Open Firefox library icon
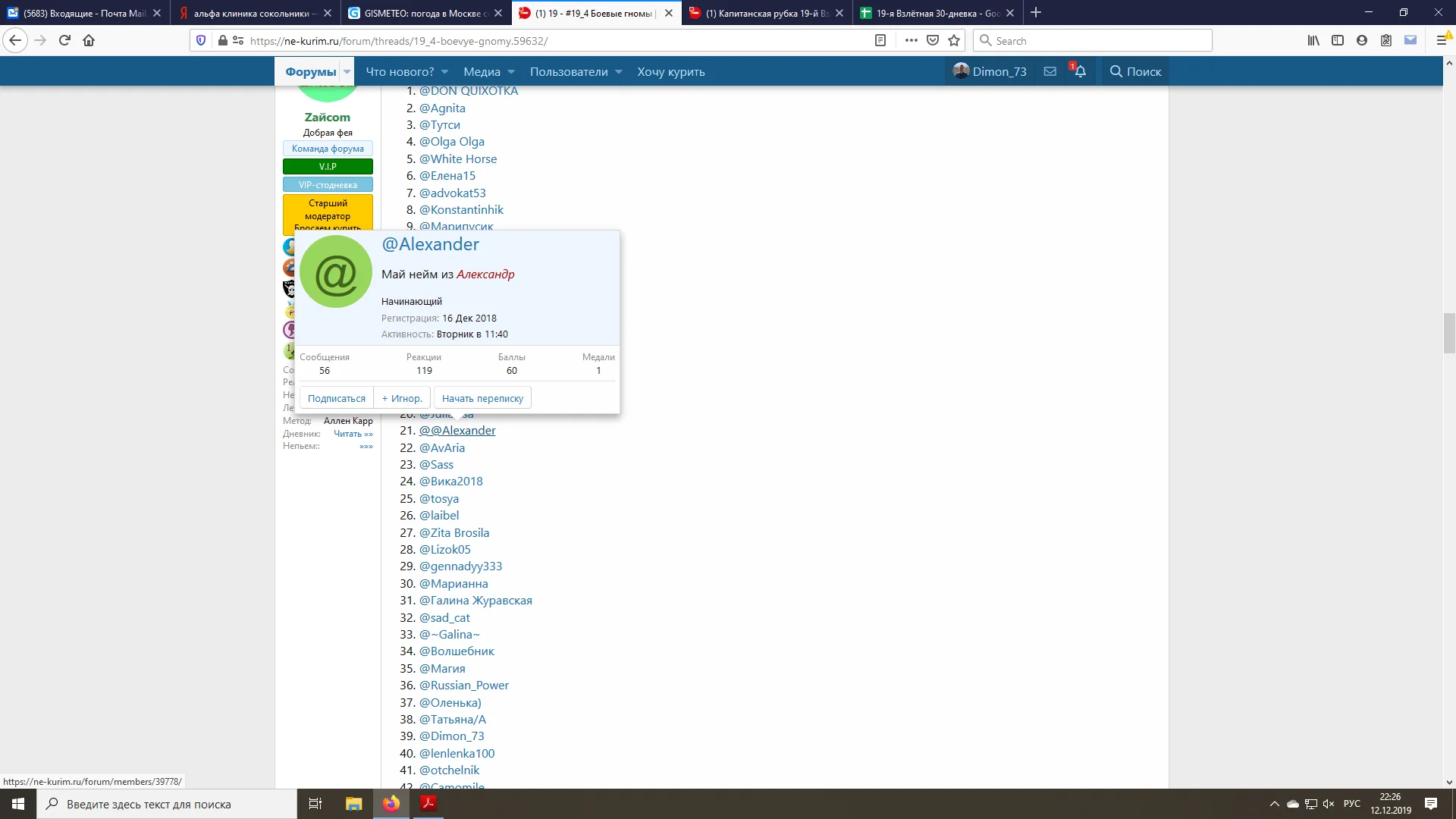The height and width of the screenshot is (819, 1456). coord(1313,40)
